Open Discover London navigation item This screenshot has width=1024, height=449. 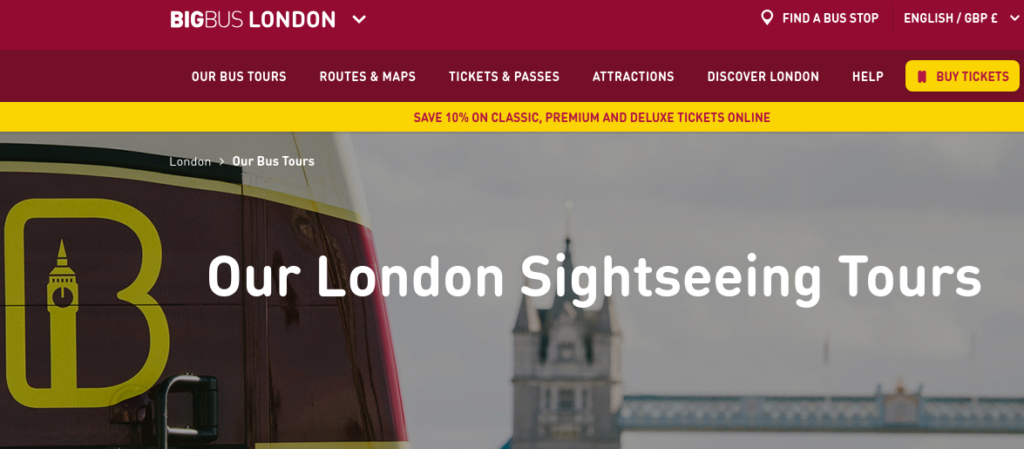(x=763, y=76)
